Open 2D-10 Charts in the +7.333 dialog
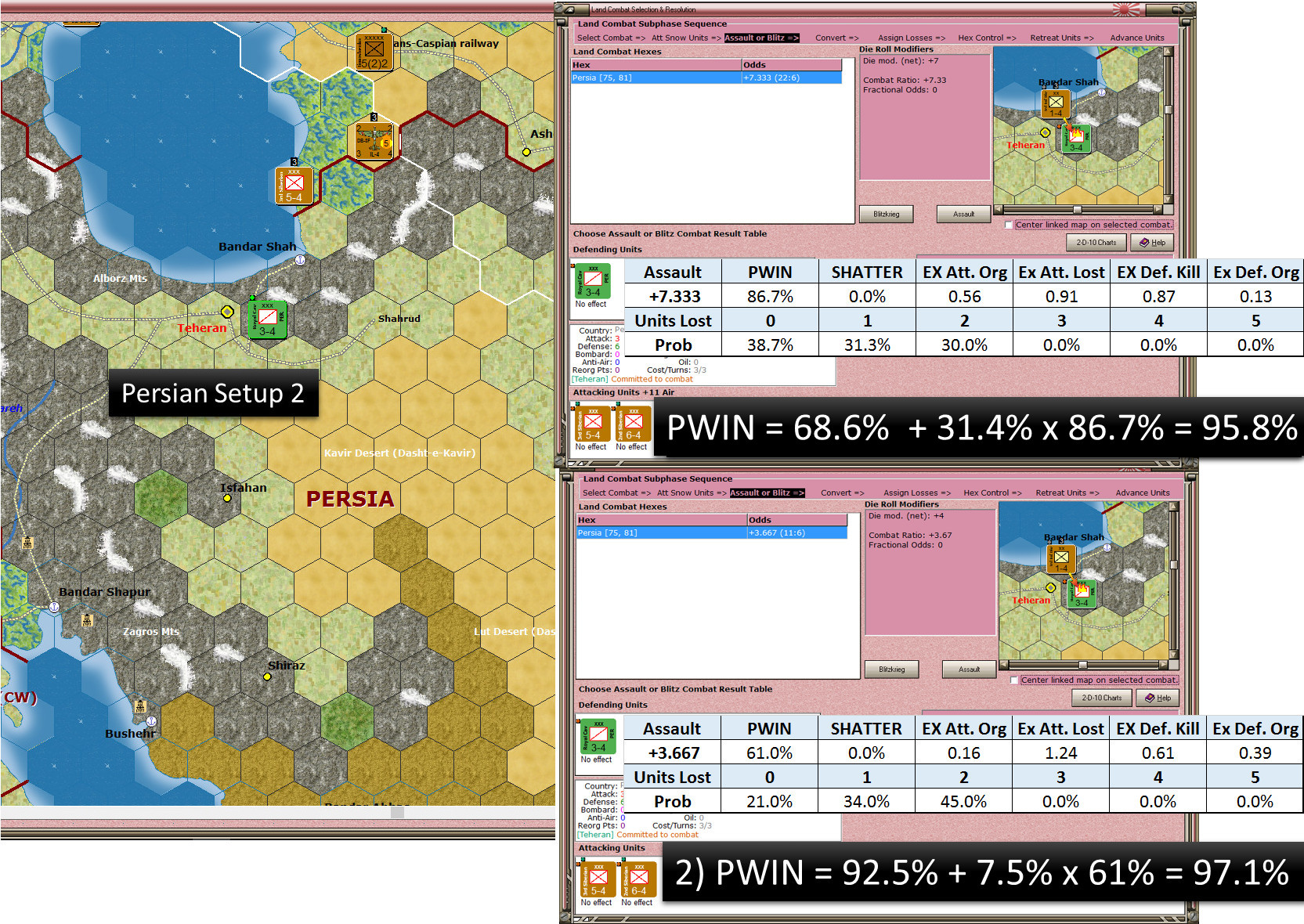Image resolution: width=1304 pixels, height=924 pixels. tap(1096, 243)
